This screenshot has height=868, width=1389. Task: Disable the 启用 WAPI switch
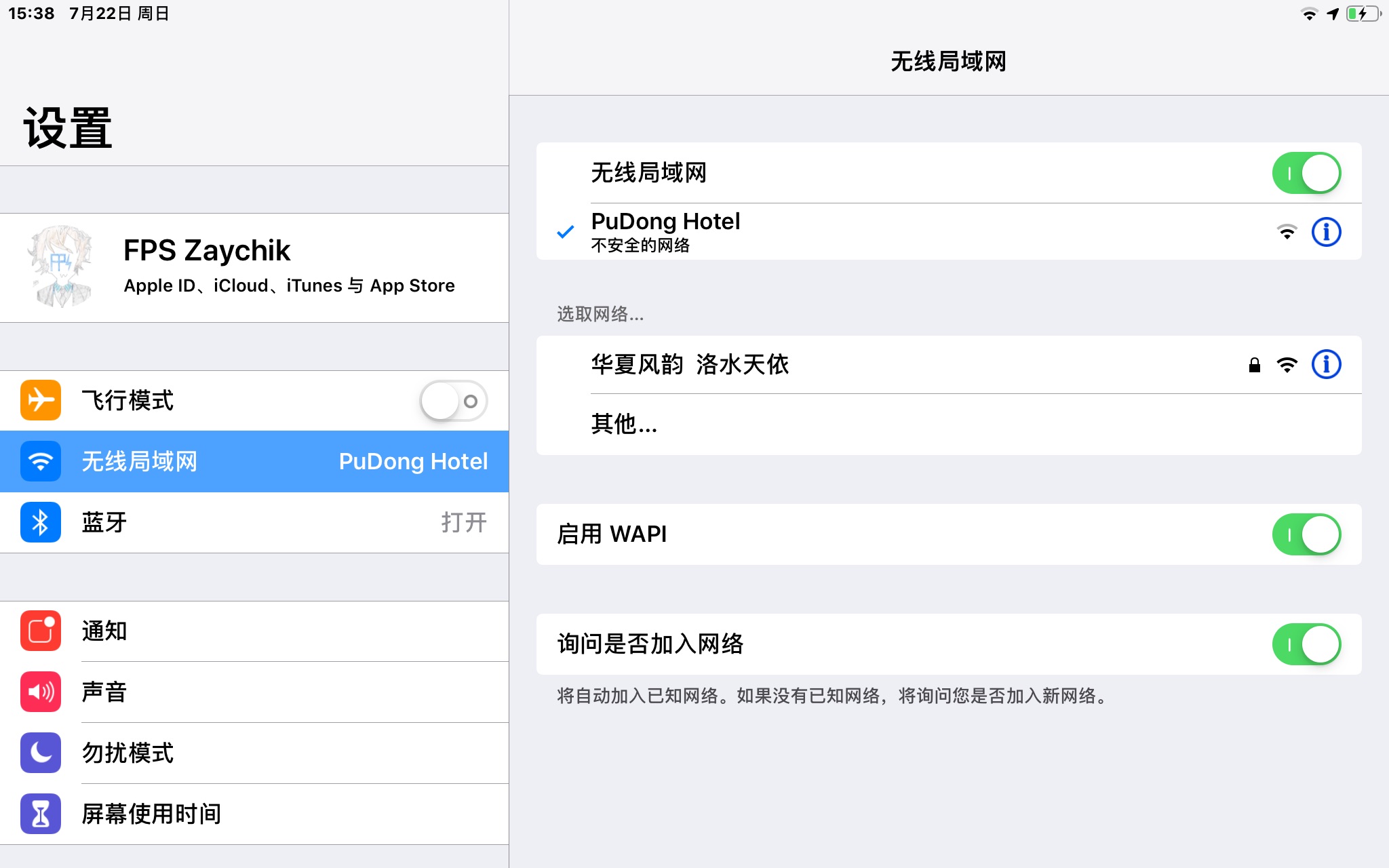click(1306, 534)
